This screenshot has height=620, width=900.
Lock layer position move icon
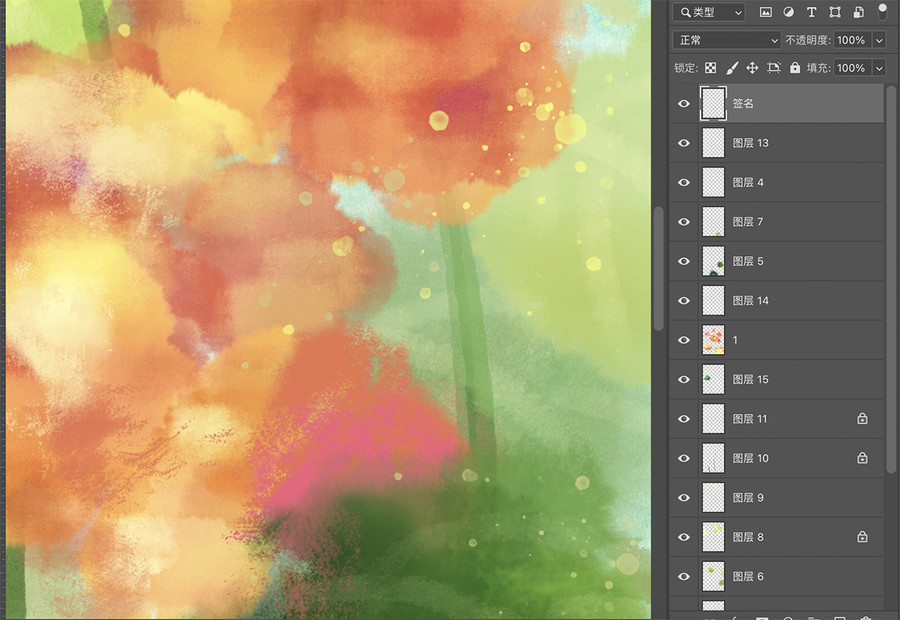(x=752, y=68)
